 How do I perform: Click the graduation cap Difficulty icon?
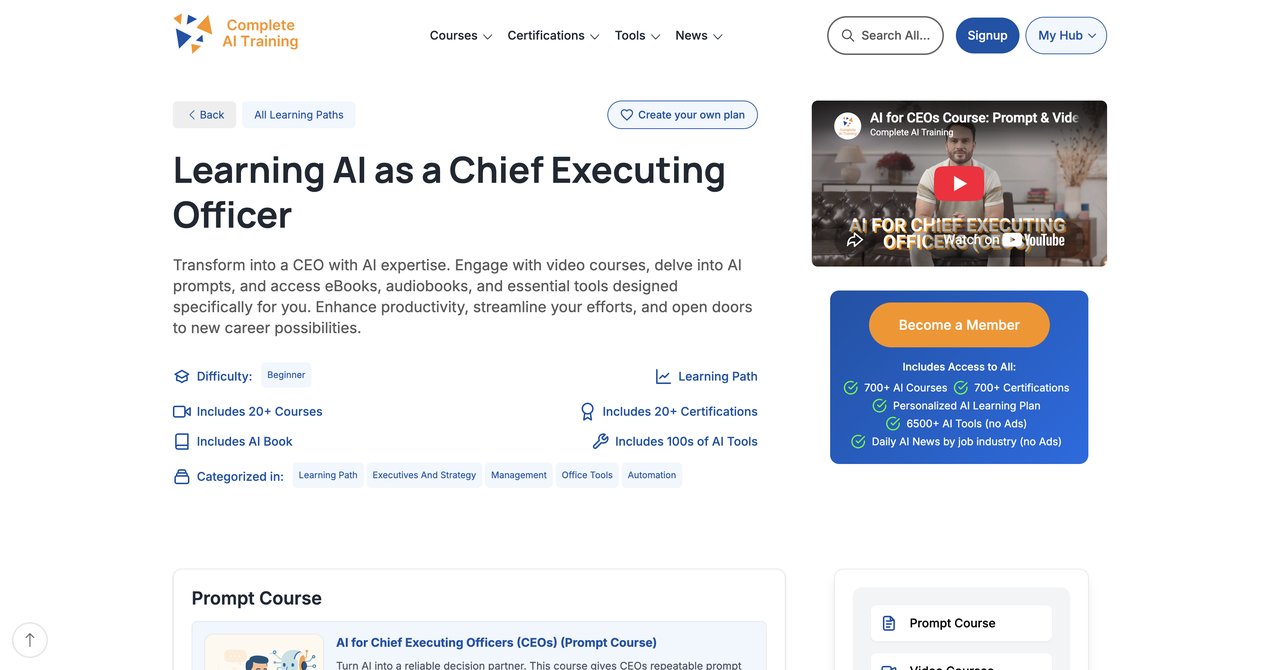tap(182, 377)
